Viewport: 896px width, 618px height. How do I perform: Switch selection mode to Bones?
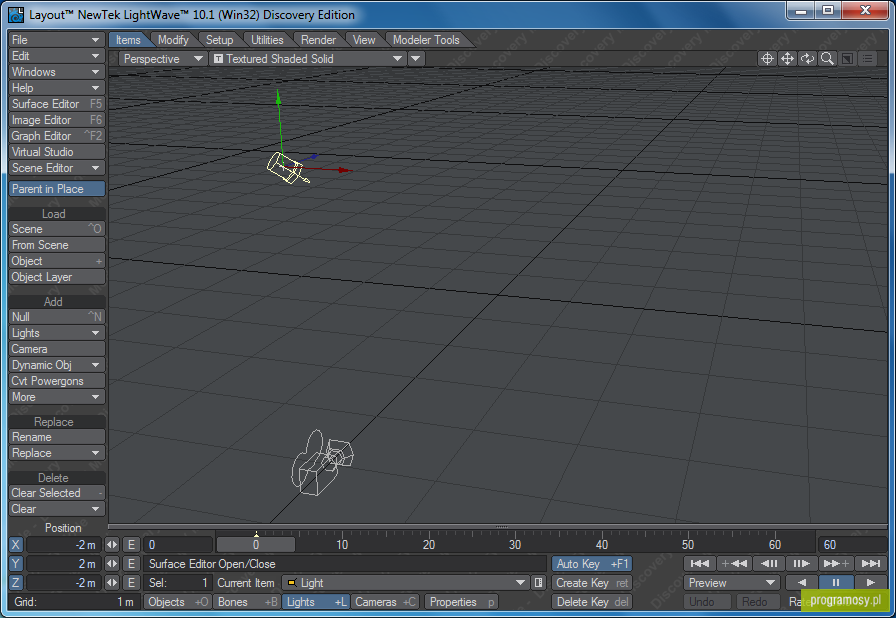[247, 601]
